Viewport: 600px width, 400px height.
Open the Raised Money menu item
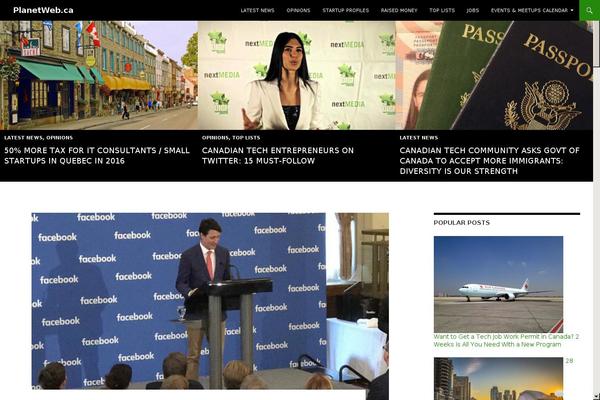coord(399,10)
